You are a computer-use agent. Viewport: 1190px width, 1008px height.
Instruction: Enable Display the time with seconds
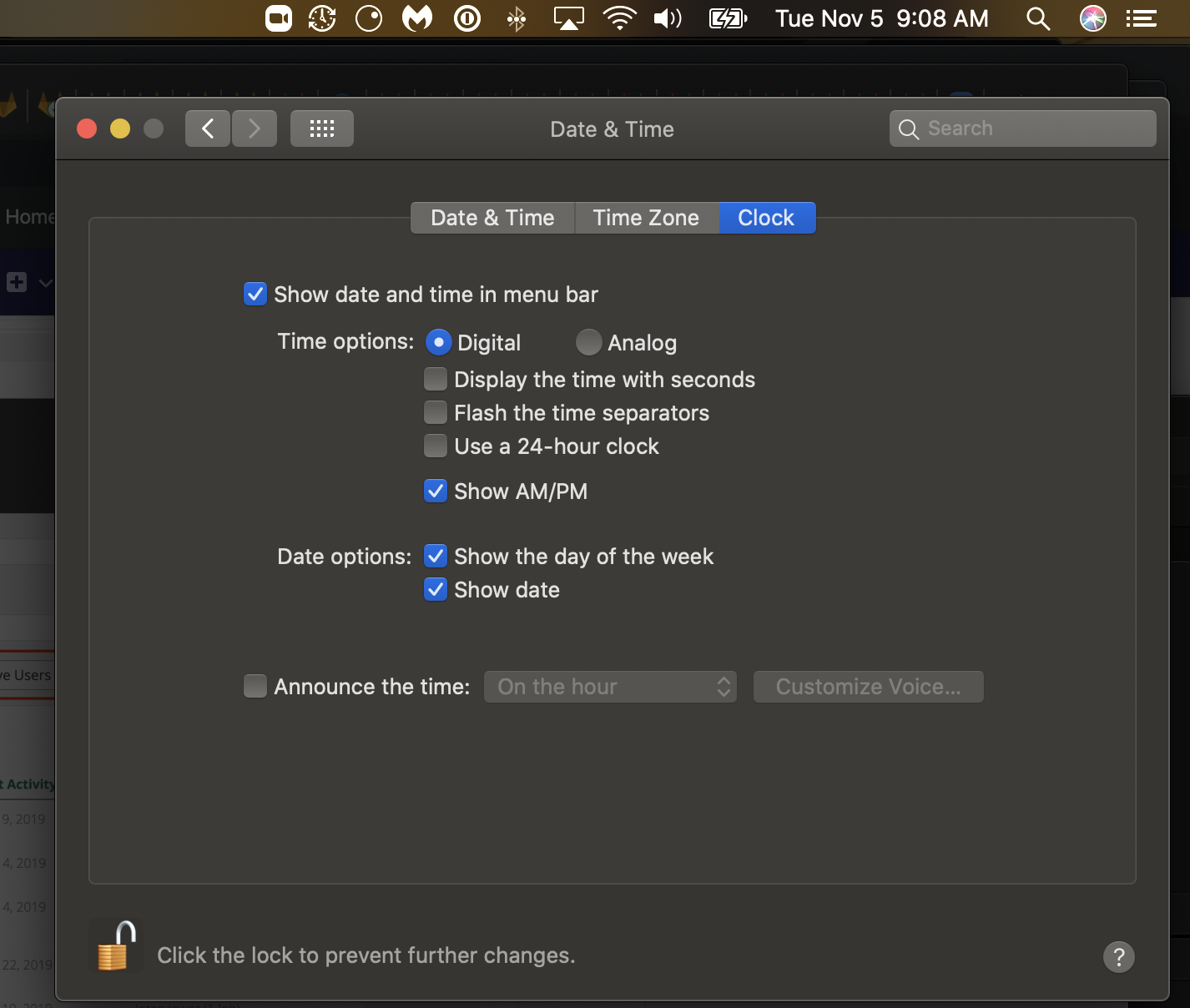(436, 380)
